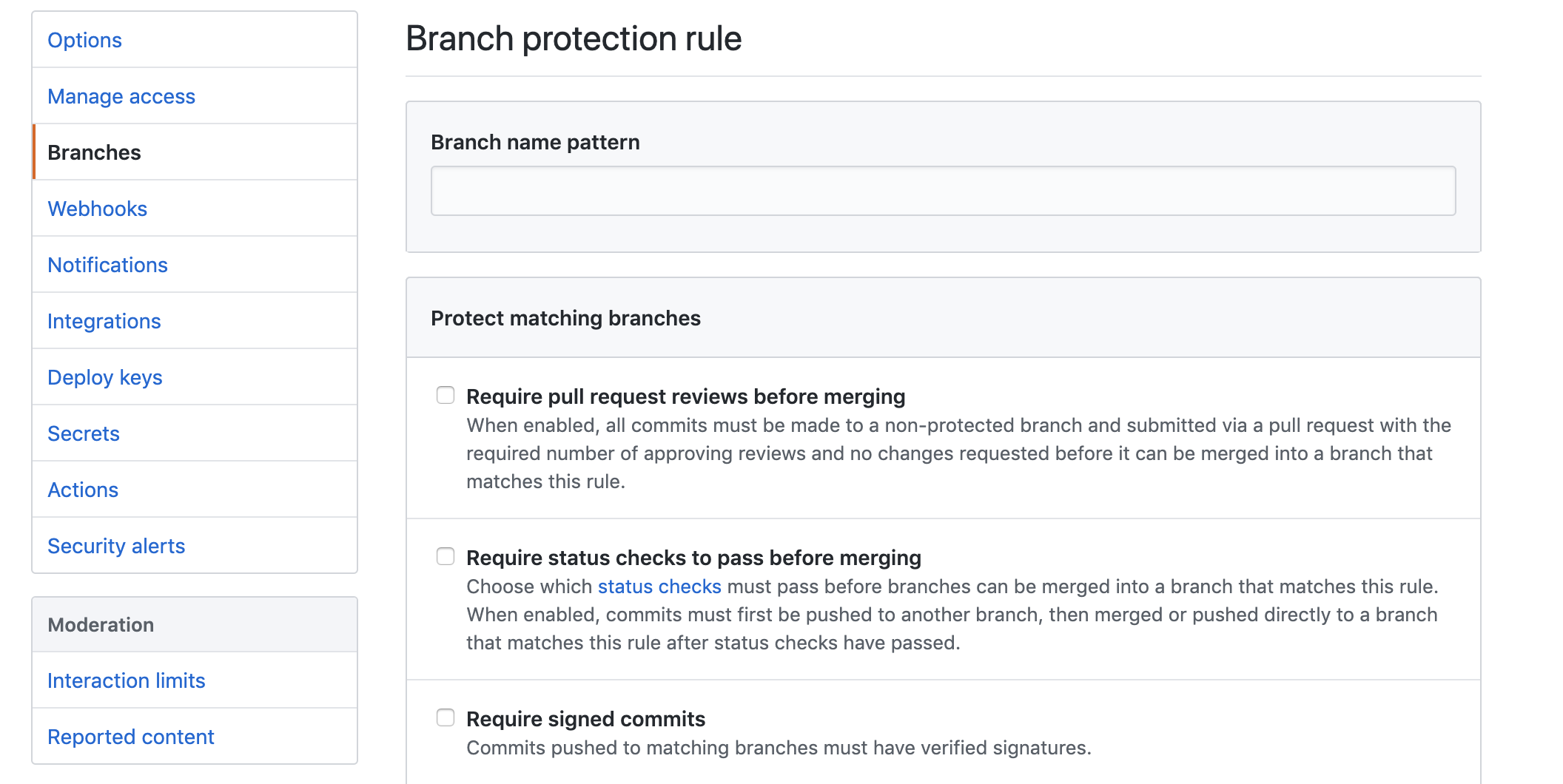This screenshot has width=1563, height=784.
Task: Open the Webhooks settings page
Action: (x=97, y=208)
